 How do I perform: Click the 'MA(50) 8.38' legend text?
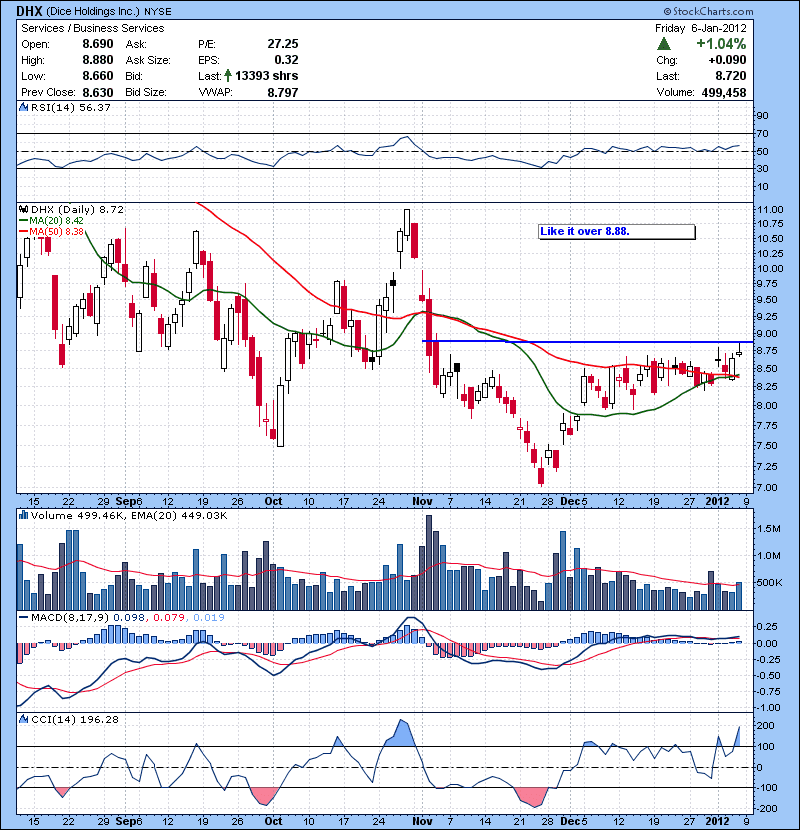[x=56, y=232]
